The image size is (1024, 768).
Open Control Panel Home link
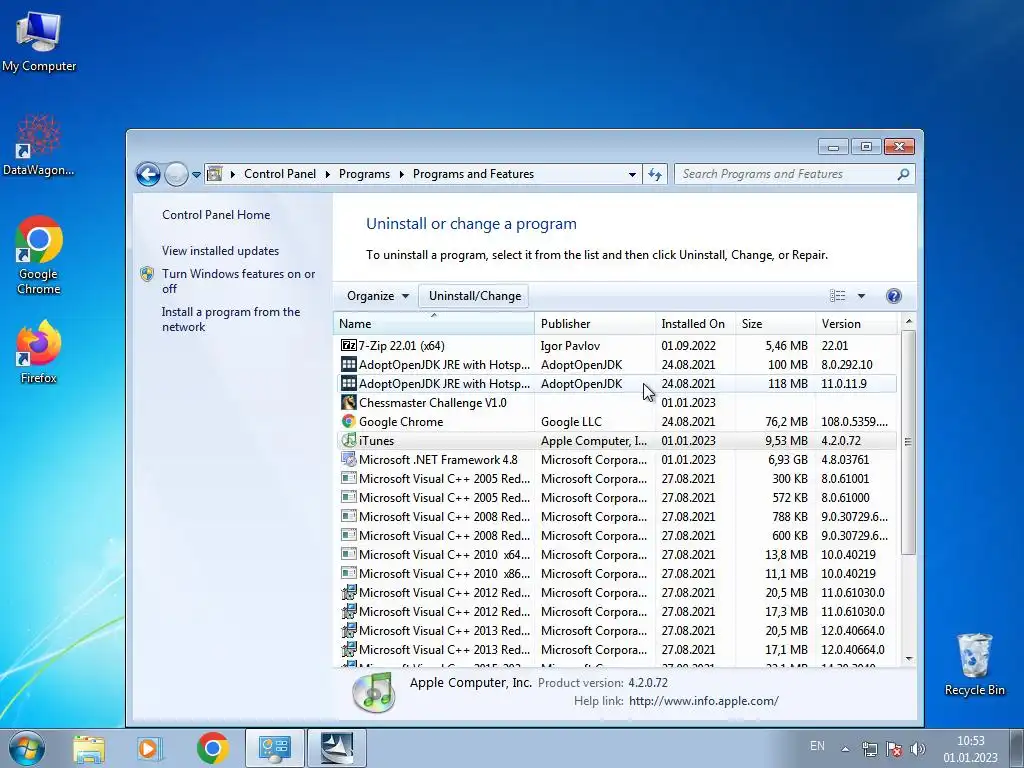[216, 215]
